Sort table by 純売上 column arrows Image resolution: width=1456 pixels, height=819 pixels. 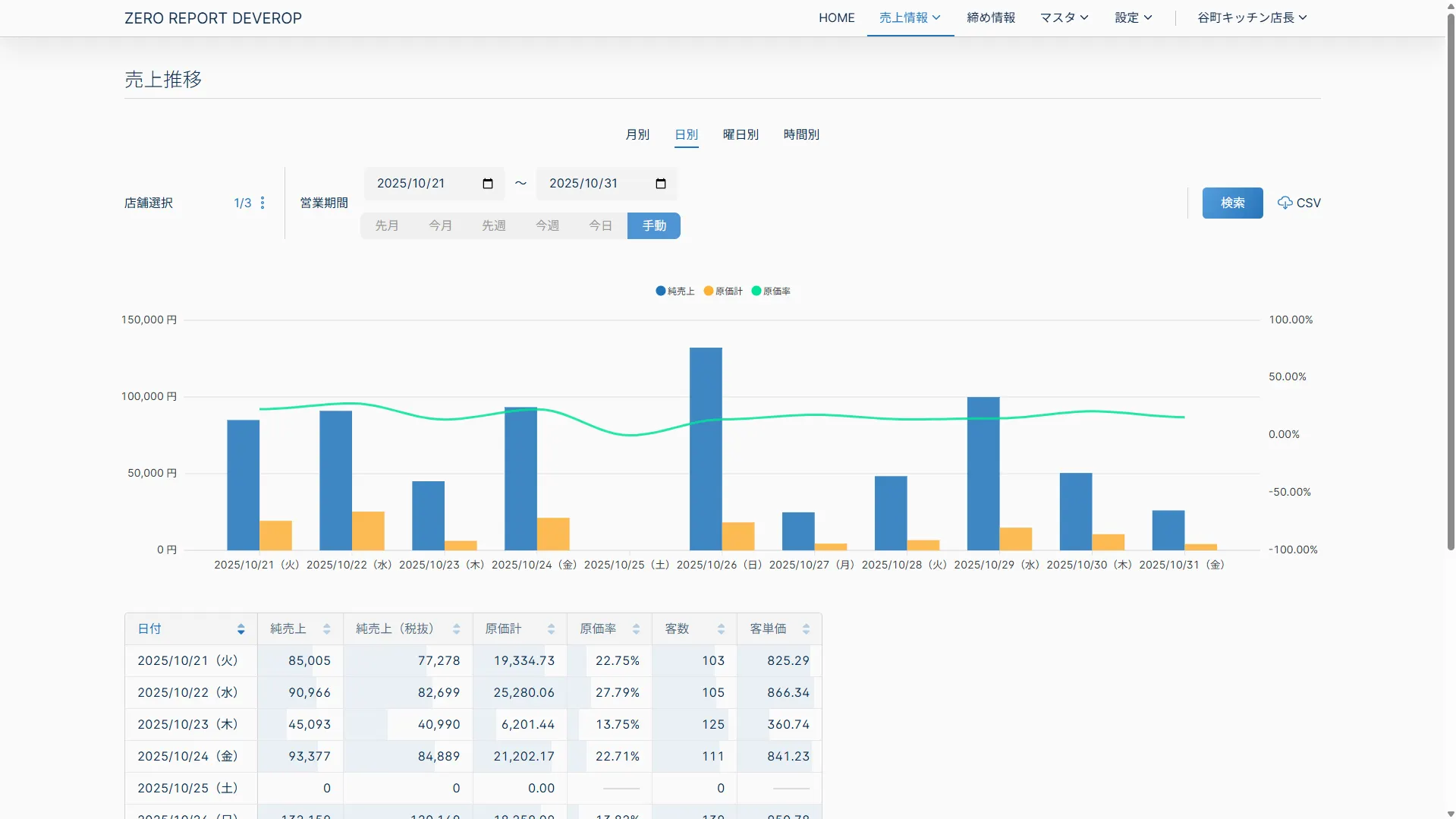point(326,629)
